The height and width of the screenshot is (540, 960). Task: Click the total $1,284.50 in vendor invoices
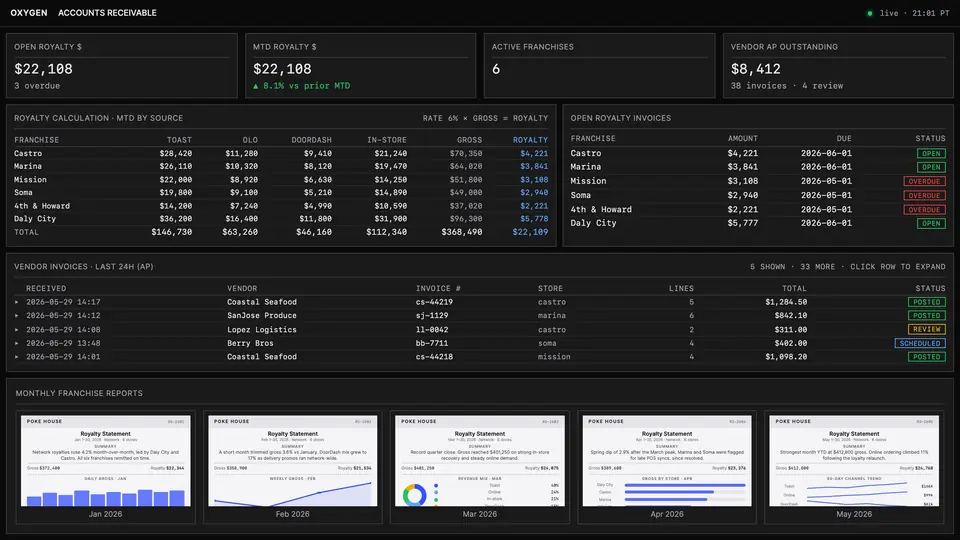pos(786,302)
